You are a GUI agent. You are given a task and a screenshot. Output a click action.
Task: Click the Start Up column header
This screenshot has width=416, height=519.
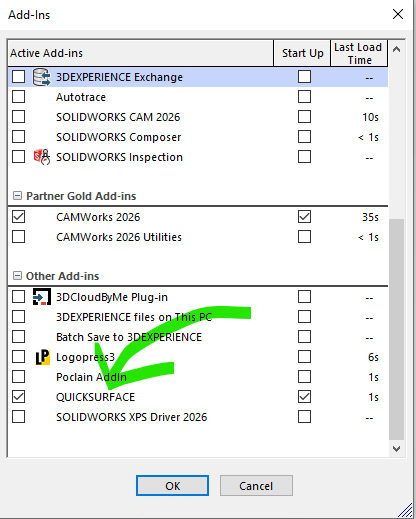302,53
